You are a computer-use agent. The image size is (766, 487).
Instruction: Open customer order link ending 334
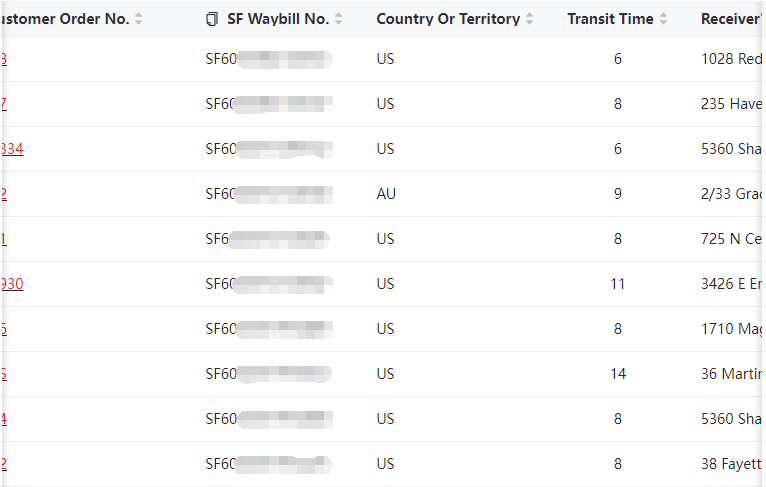coord(12,149)
